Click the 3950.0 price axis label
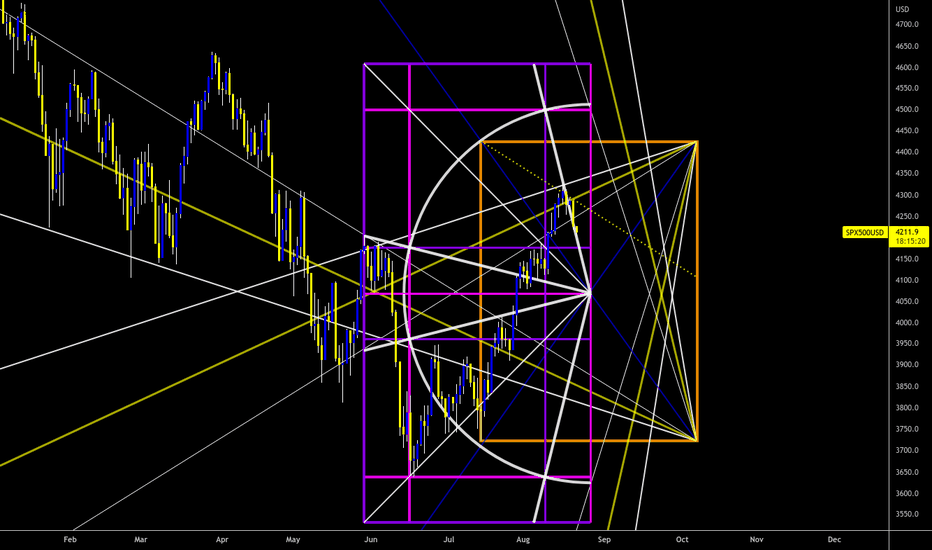Screen dimensions: 932x550 tap(907, 344)
